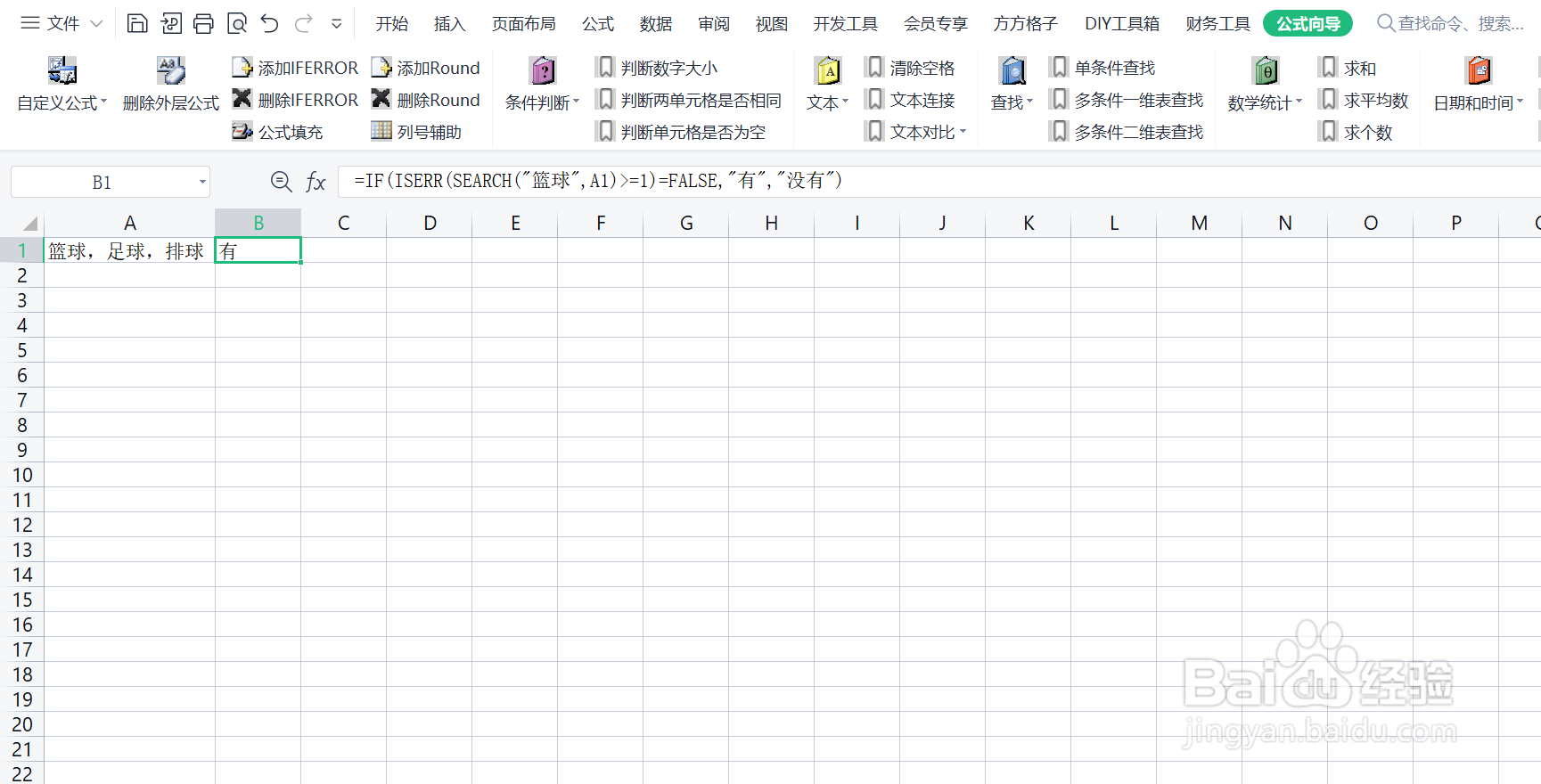The image size is (1541, 784).
Task: Select column B header
Action: [x=258, y=223]
